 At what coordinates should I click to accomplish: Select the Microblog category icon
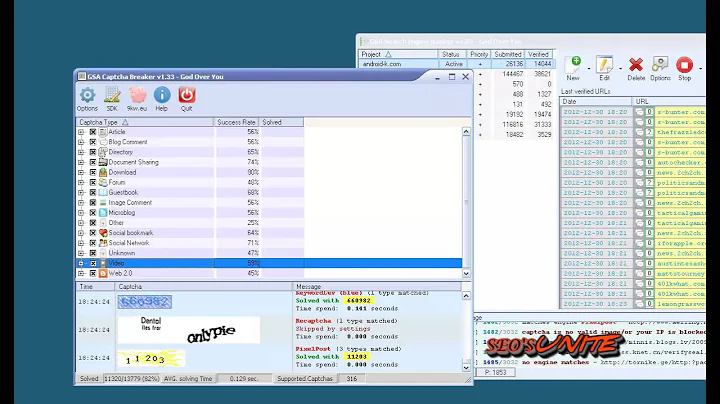(103, 213)
